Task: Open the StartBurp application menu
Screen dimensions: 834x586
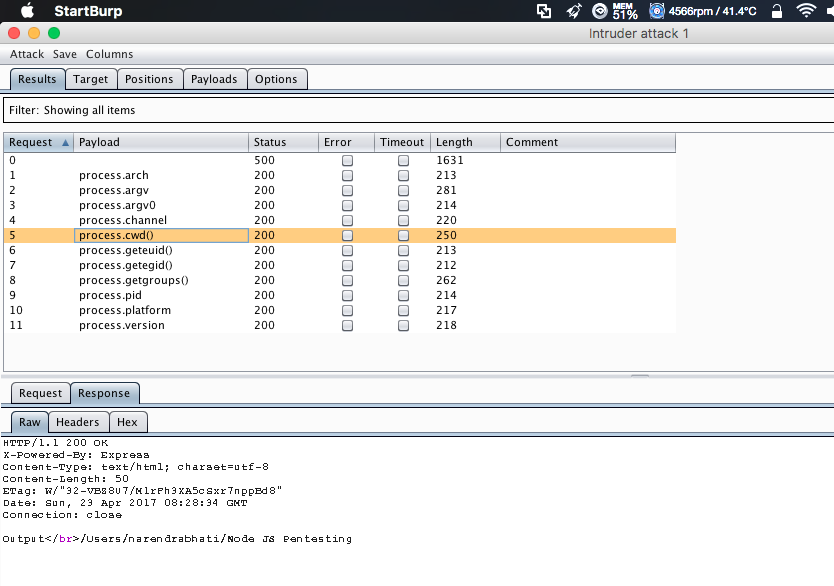Action: (88, 11)
